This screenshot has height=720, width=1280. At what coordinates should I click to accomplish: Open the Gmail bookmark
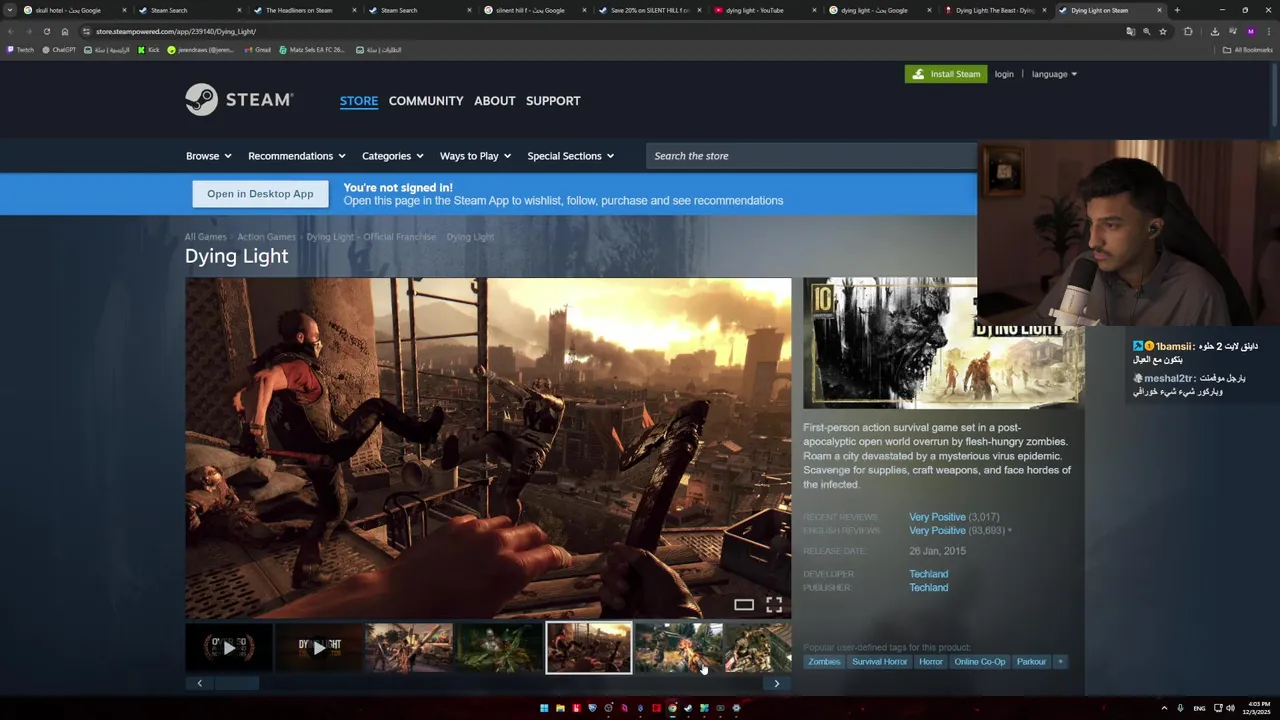(258, 49)
